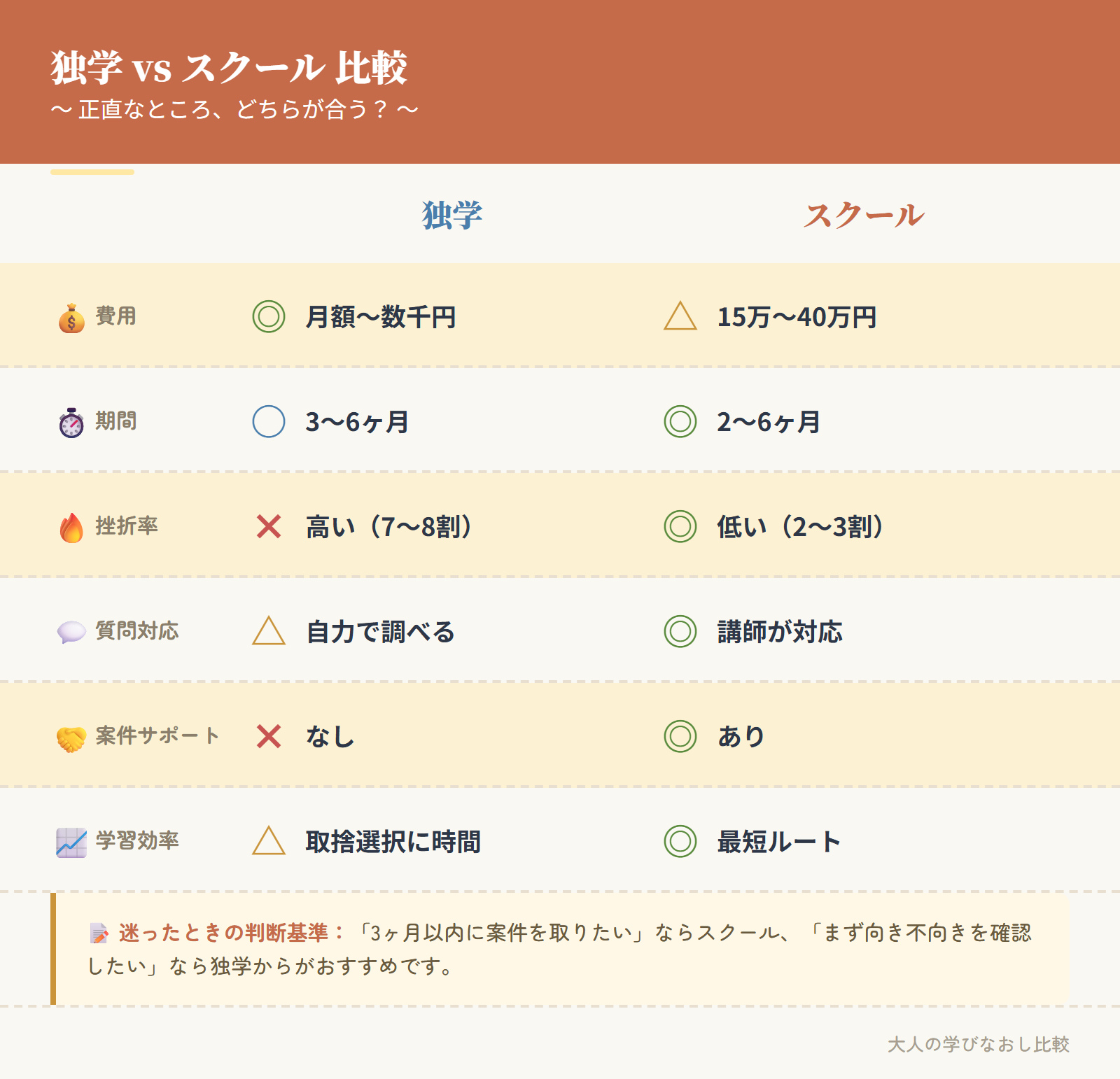Click the handshake icon beside 案件サポート
The width and height of the screenshot is (1120, 1079).
point(71,738)
